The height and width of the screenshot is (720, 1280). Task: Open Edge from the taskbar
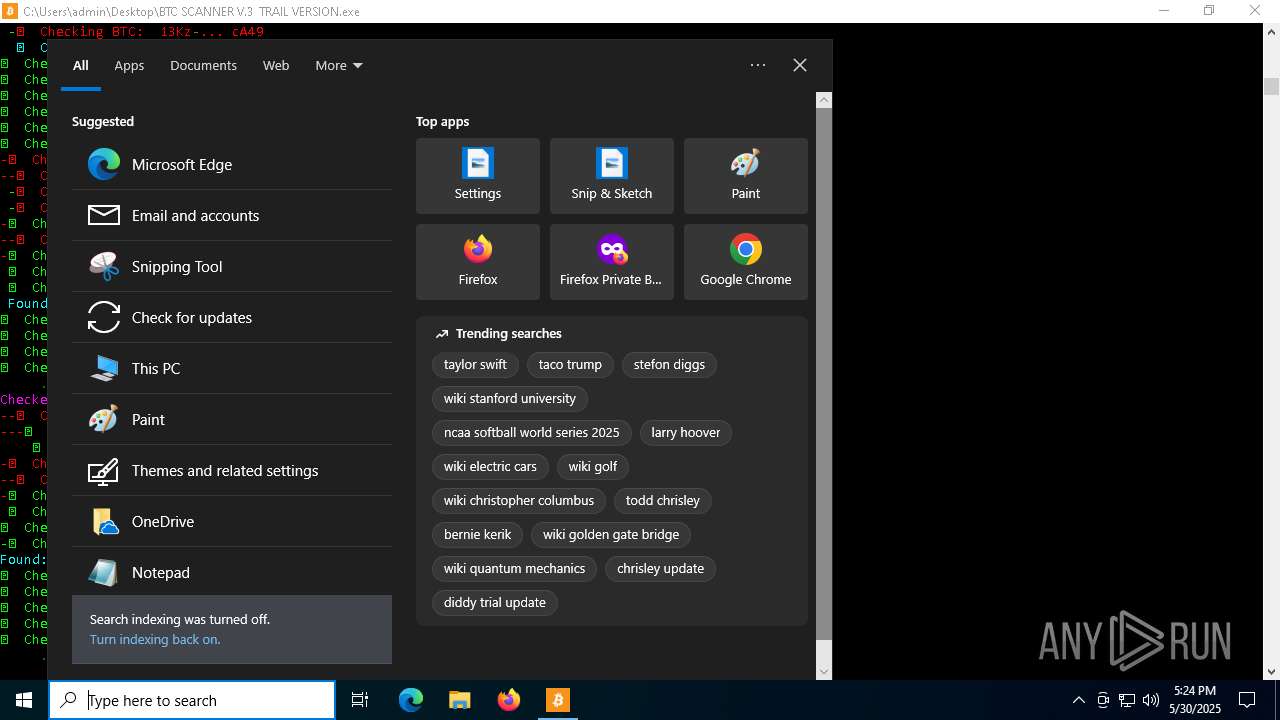411,700
